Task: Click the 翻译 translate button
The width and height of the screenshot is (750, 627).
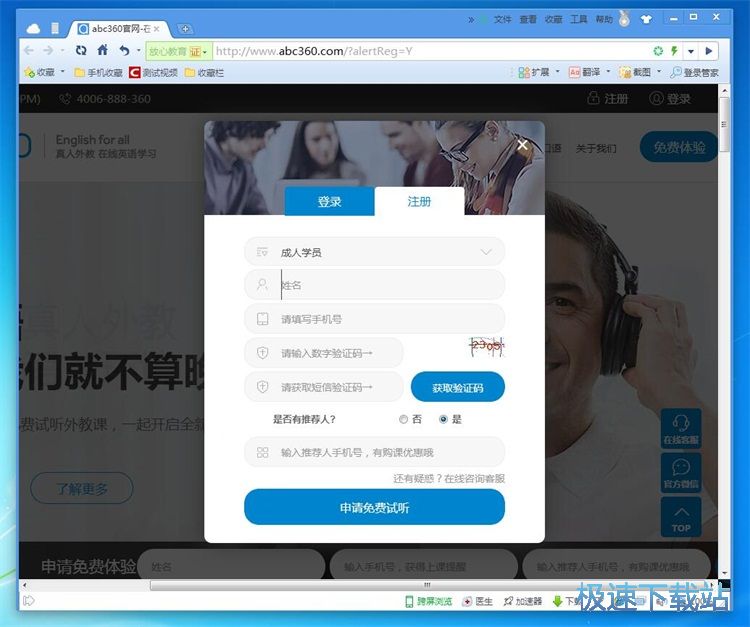Action: (584, 72)
